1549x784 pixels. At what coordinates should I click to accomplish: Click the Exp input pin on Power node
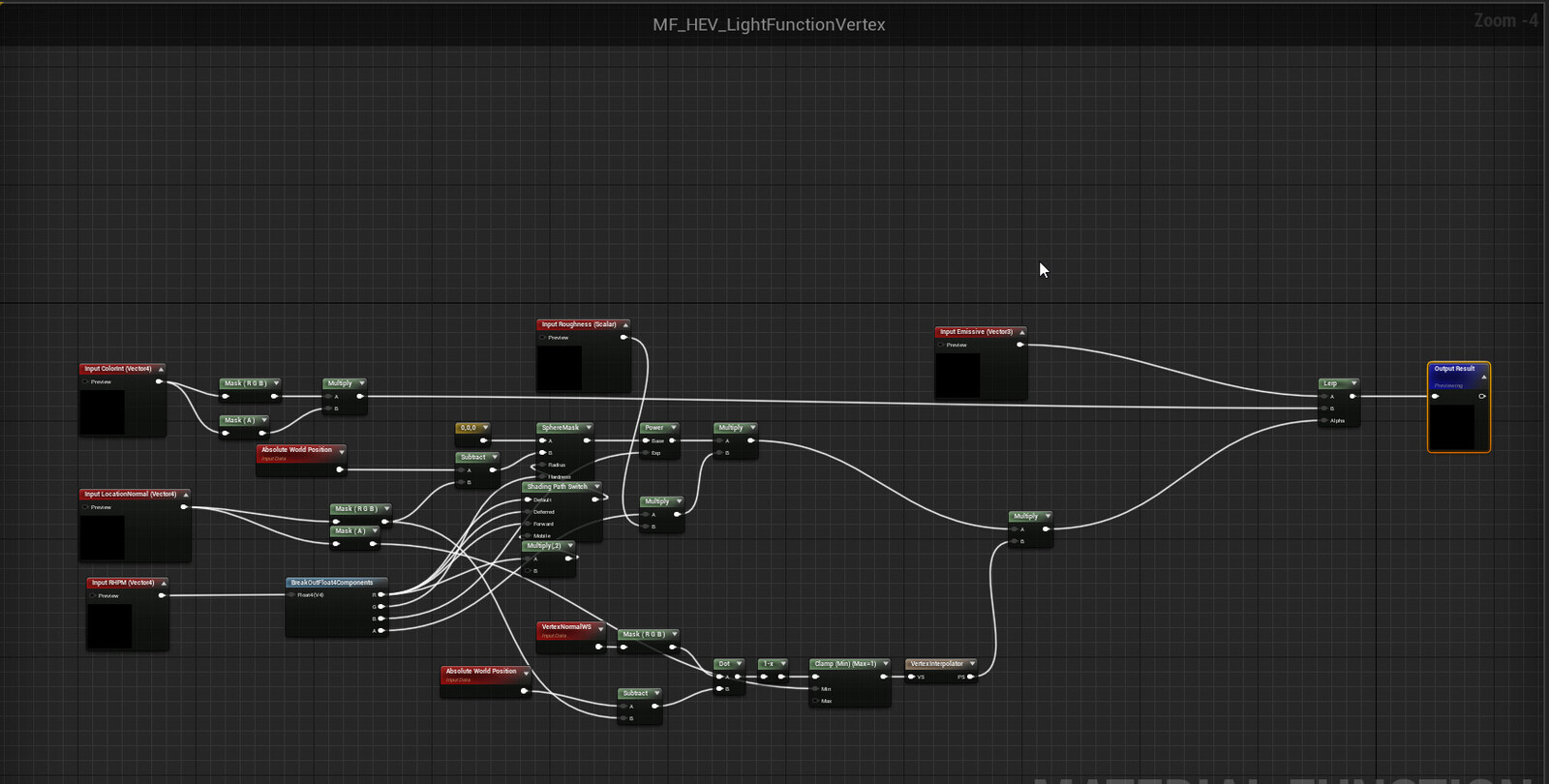[x=646, y=453]
